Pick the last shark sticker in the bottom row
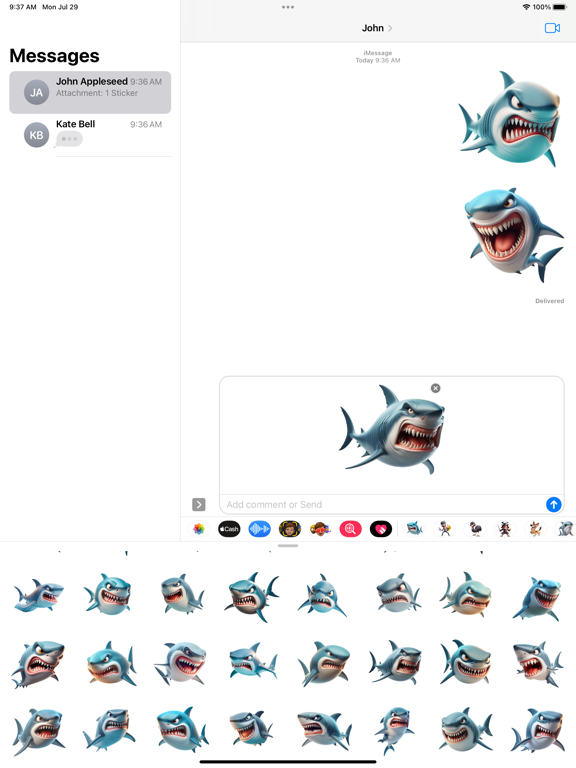576x768 pixels. click(538, 730)
